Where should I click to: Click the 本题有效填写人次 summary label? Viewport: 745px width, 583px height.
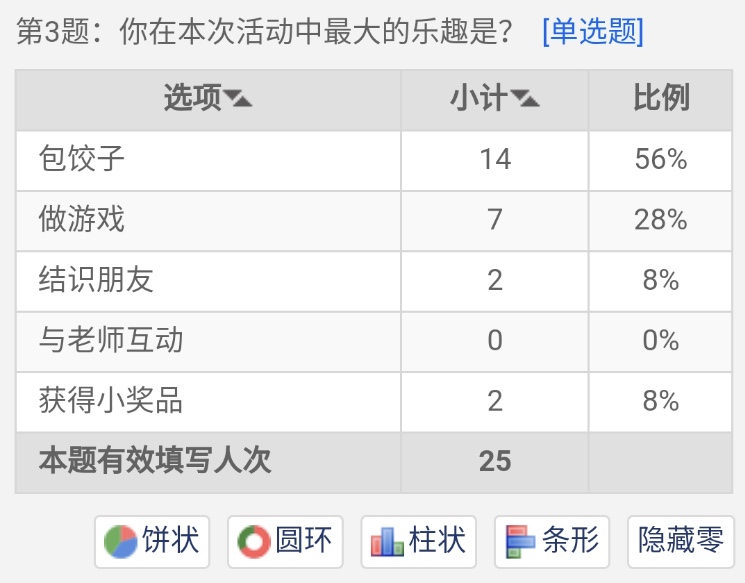pos(155,461)
